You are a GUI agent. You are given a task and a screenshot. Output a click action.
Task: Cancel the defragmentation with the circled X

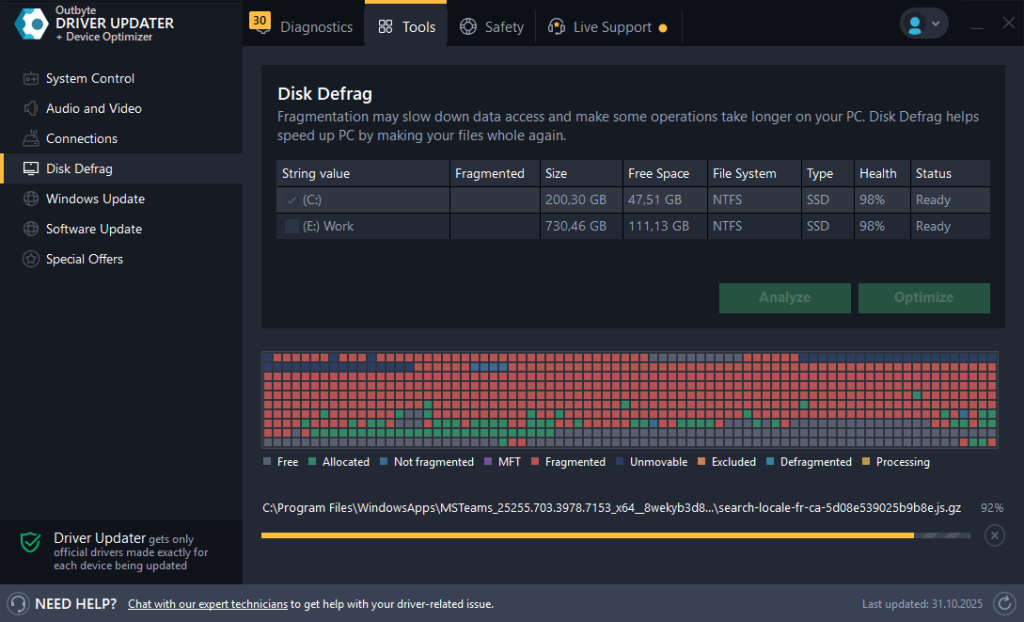(995, 535)
